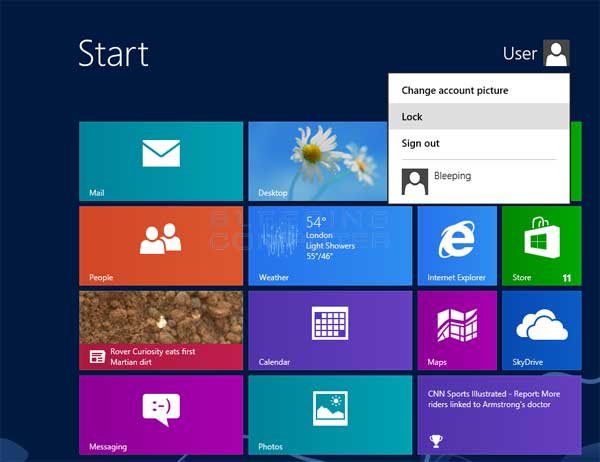The width and height of the screenshot is (600, 462).
Task: Click the 'Photos' tile label
Action: [271, 447]
